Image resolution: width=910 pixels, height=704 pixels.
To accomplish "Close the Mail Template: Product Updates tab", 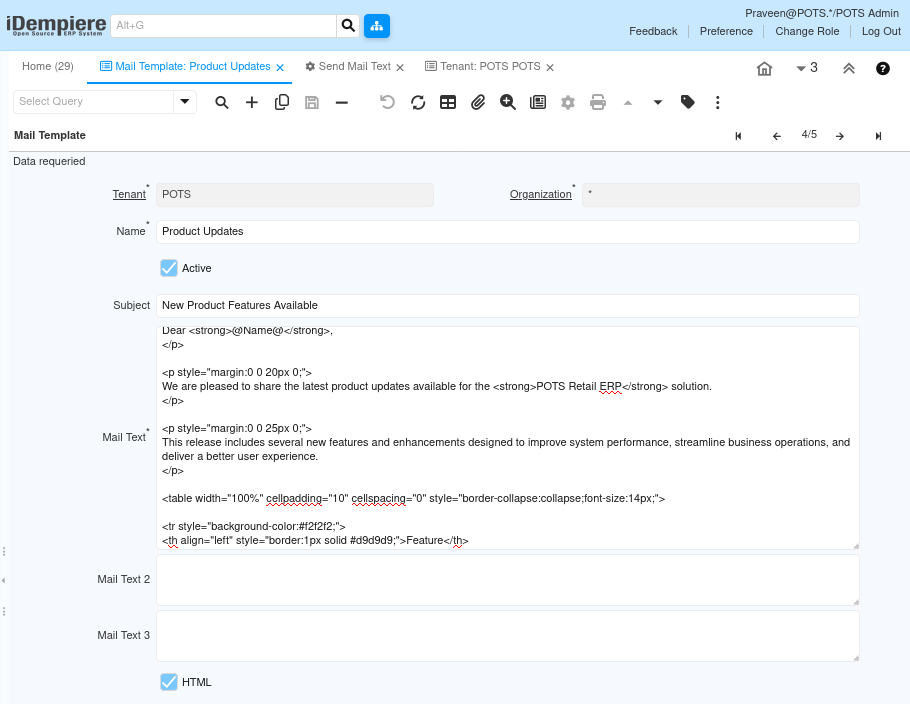I will point(280,67).
